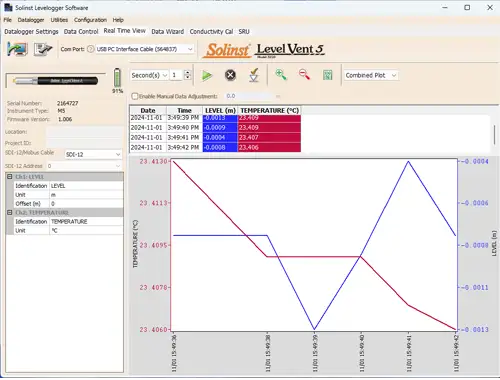Screen dimensions: 500x380
Task: Zoom in on the graph
Action: coord(281,75)
